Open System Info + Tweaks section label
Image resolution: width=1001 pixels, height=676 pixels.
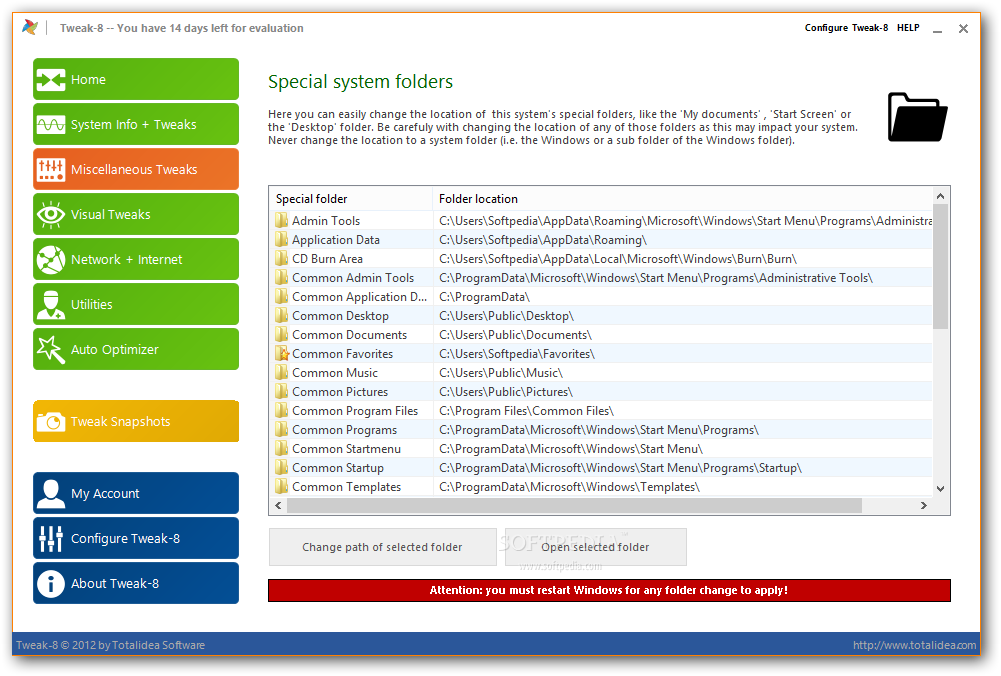tap(133, 124)
